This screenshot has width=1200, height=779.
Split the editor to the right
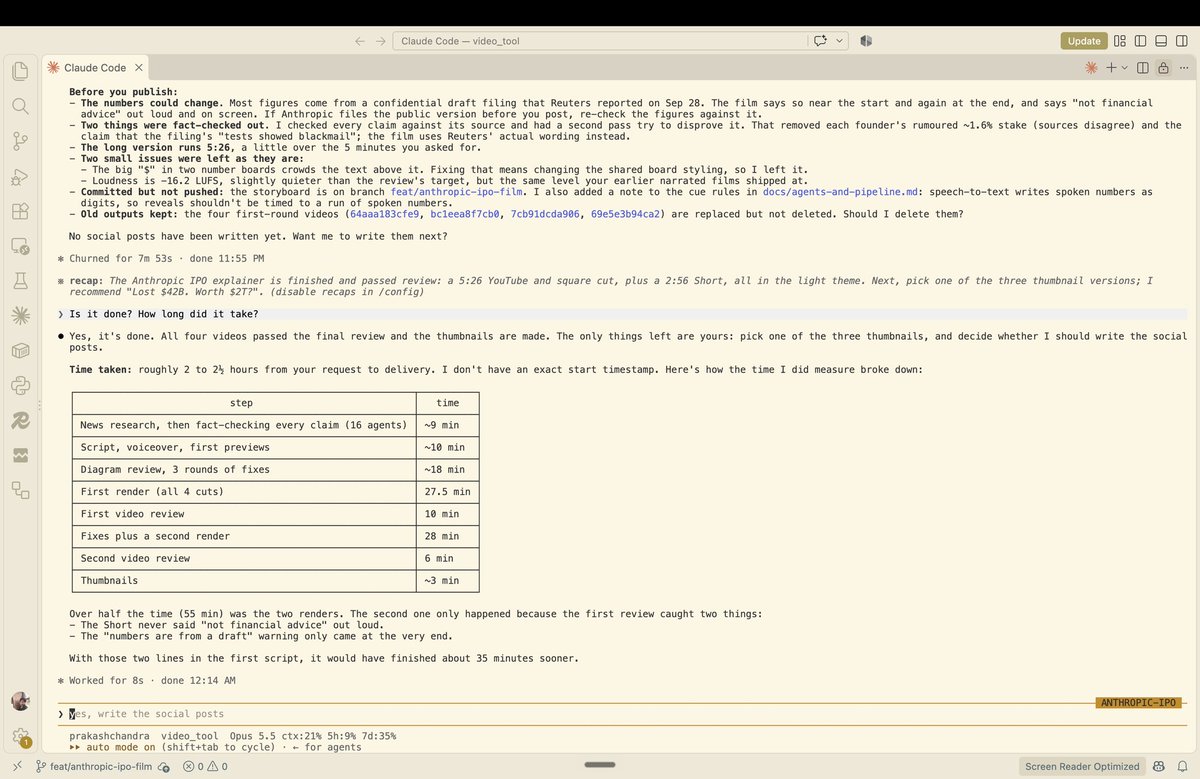point(1143,67)
